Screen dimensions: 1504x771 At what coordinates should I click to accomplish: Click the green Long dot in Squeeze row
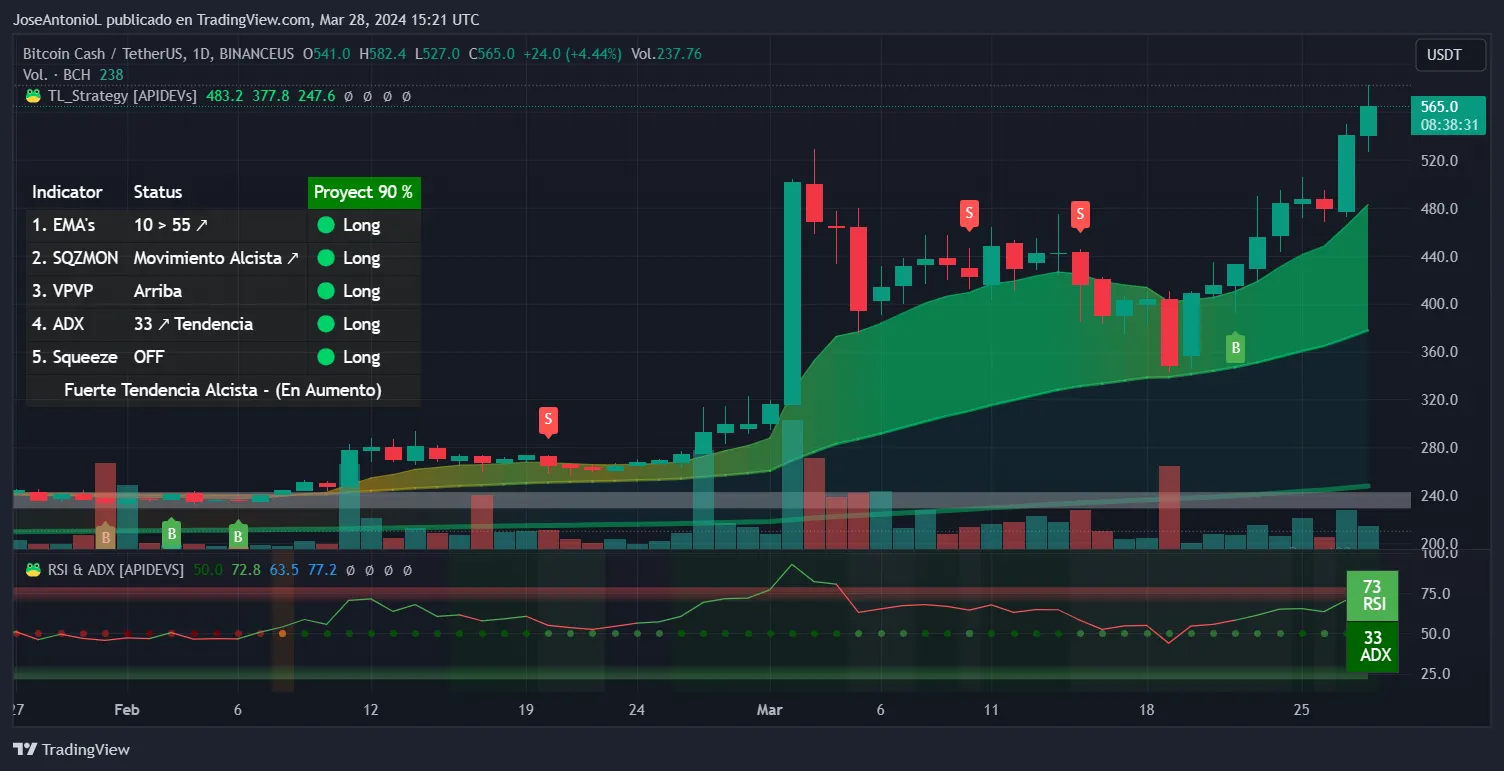[x=326, y=357]
